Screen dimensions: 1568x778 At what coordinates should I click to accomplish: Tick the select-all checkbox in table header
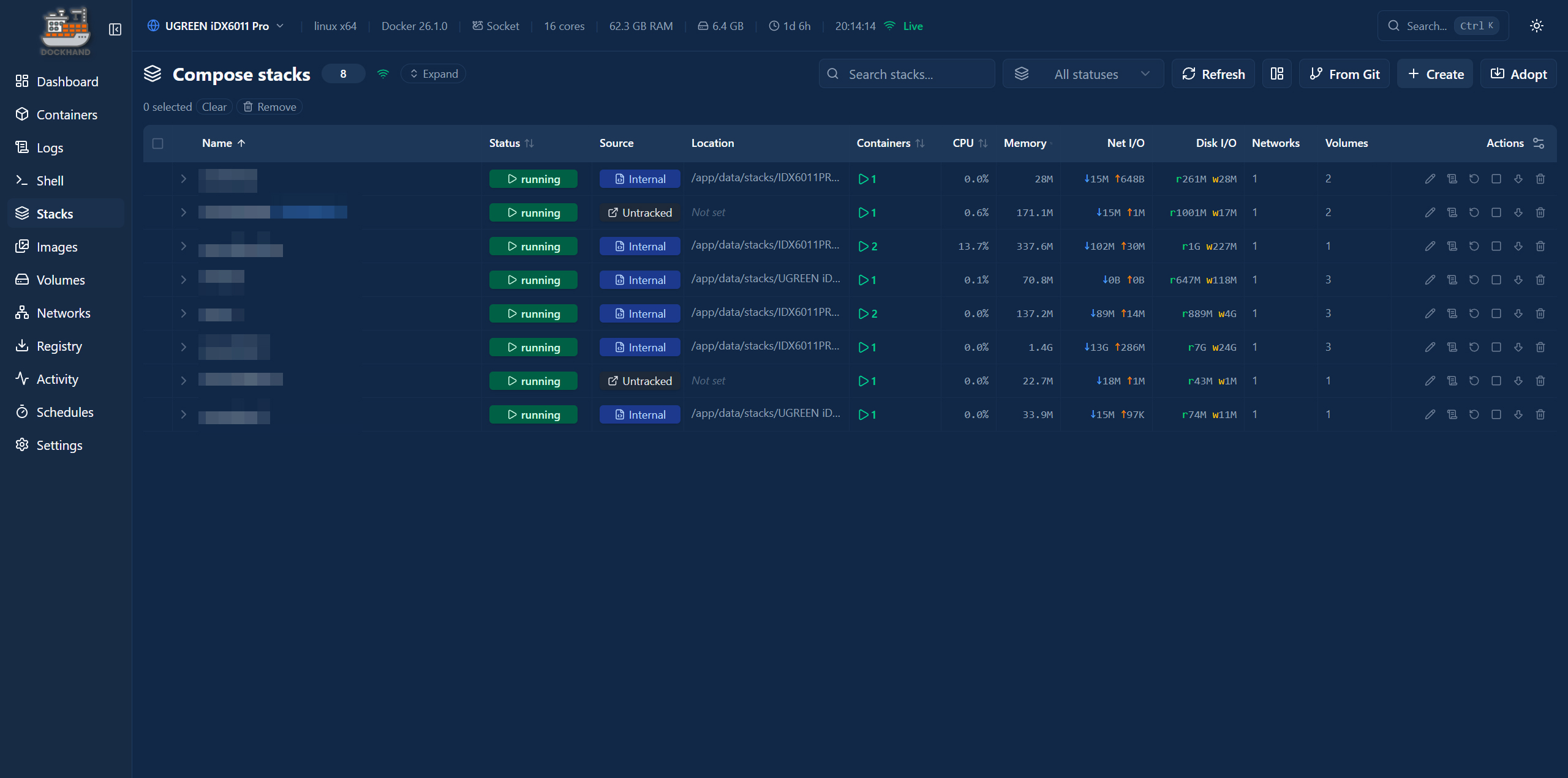[x=157, y=143]
